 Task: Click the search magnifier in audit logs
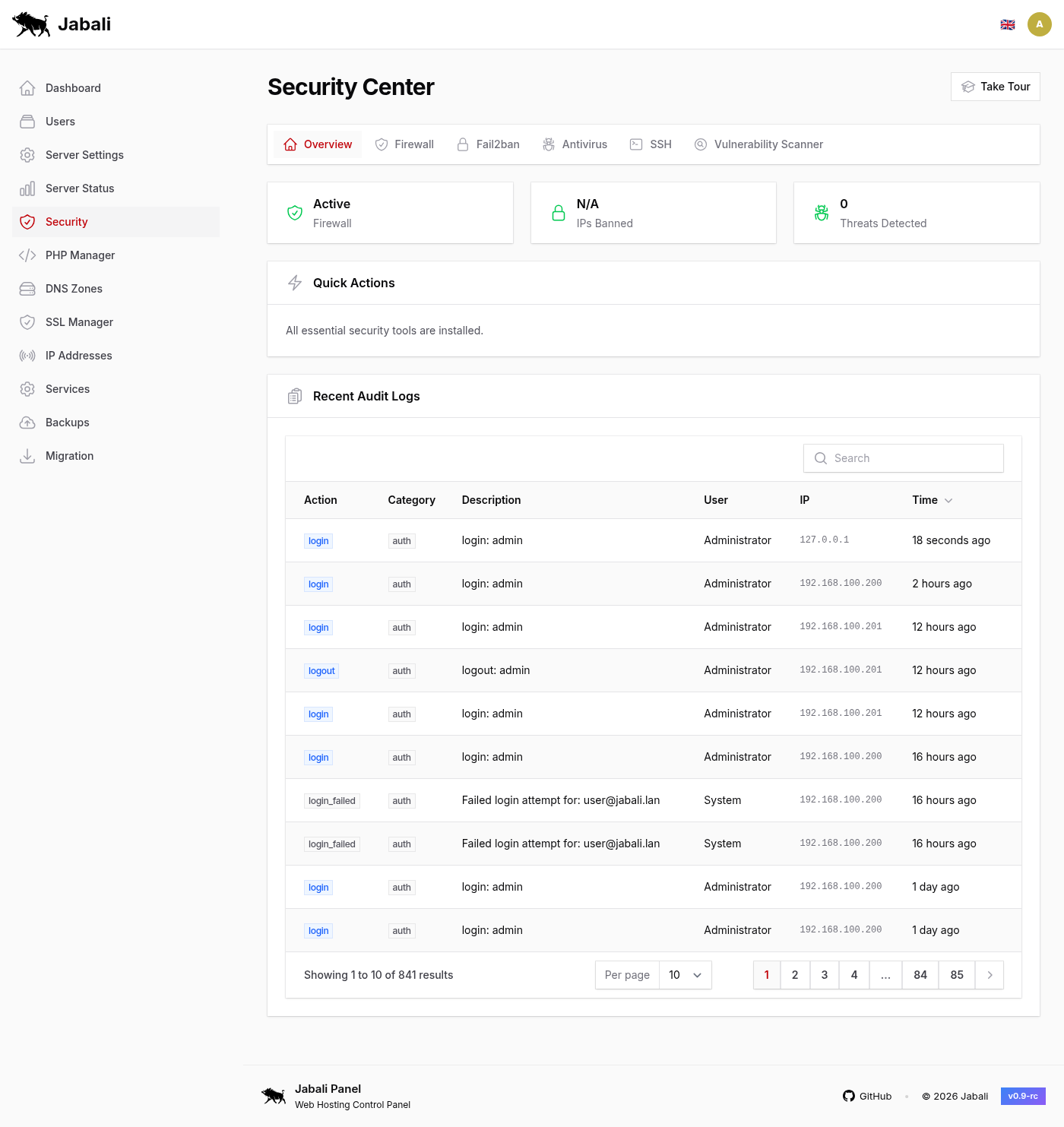coord(821,457)
